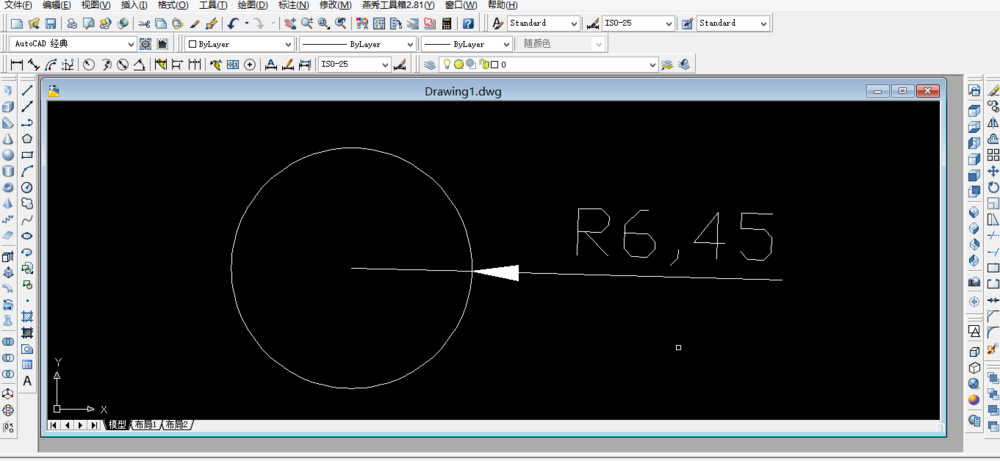Select the Multiline Text A tool
The image size is (1000, 461).
[x=27, y=381]
